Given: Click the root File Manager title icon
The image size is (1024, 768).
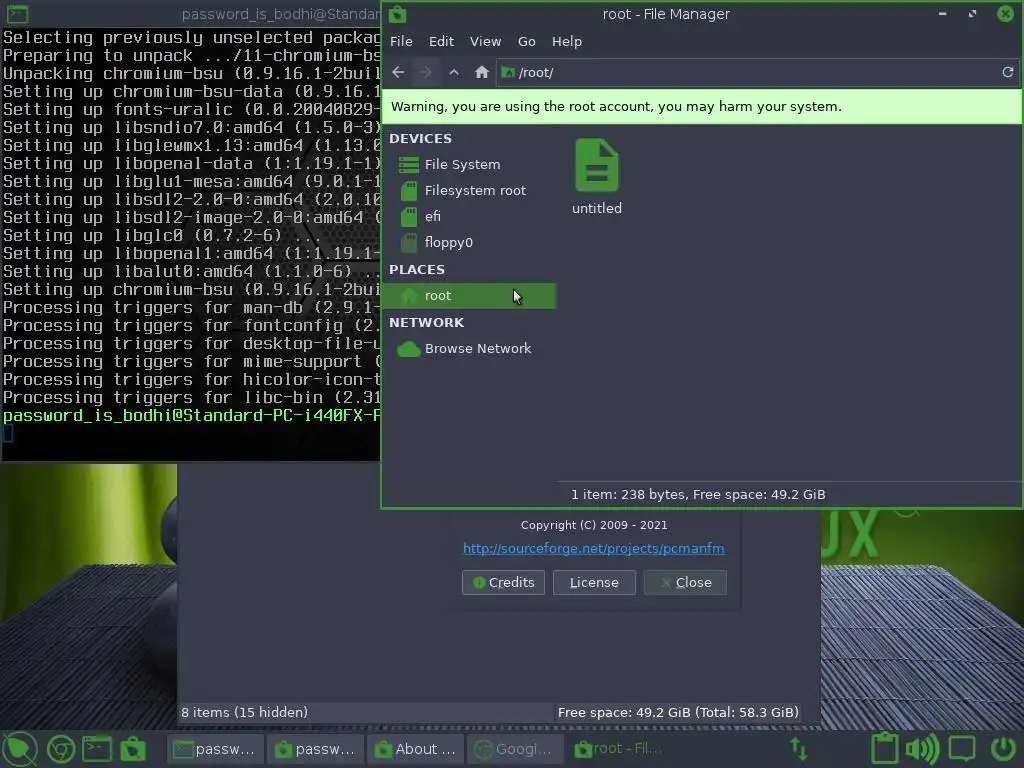Looking at the screenshot, I should point(398,14).
